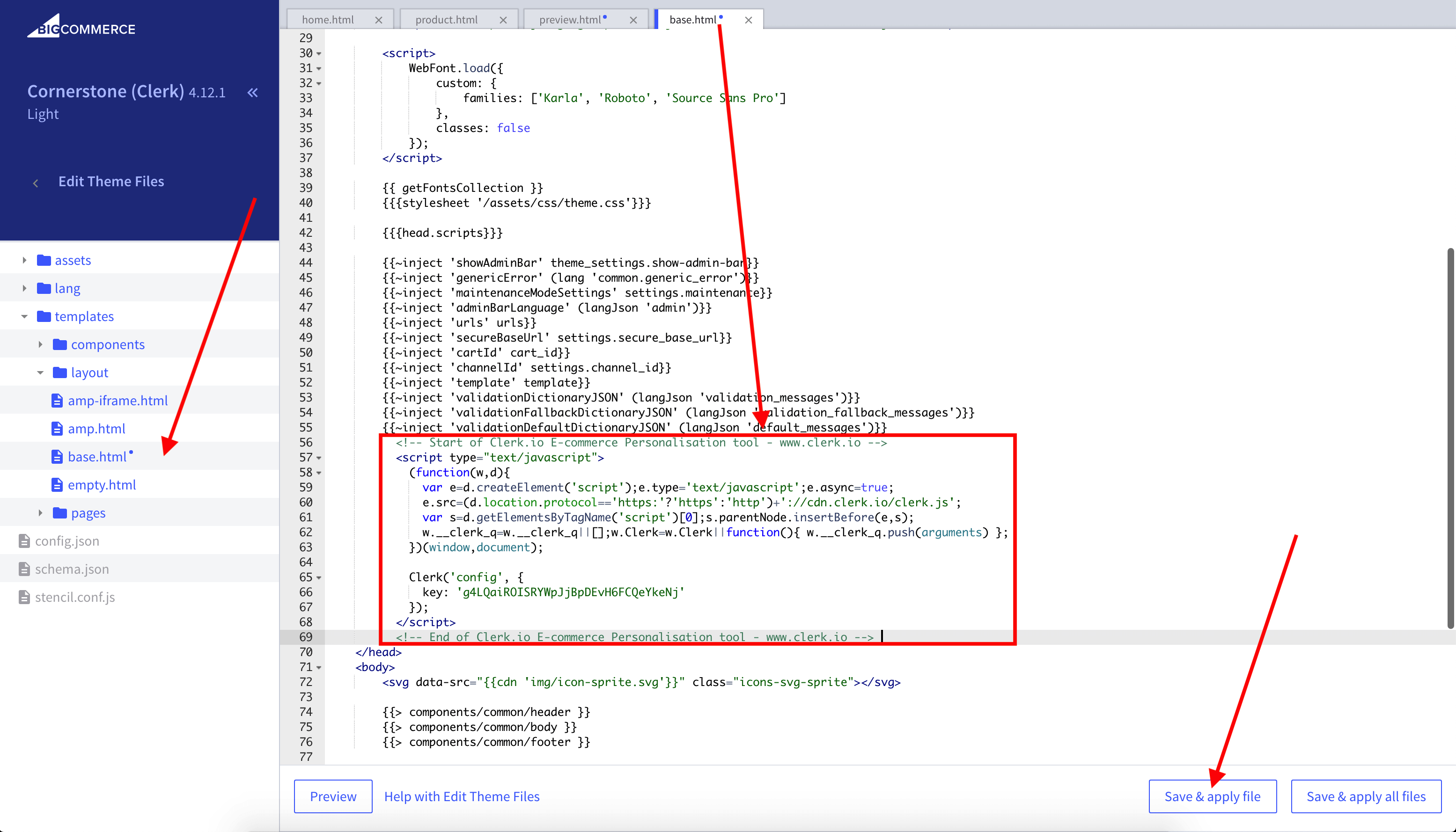Switch to the product.html tab
This screenshot has width=1456, height=832.
447,19
